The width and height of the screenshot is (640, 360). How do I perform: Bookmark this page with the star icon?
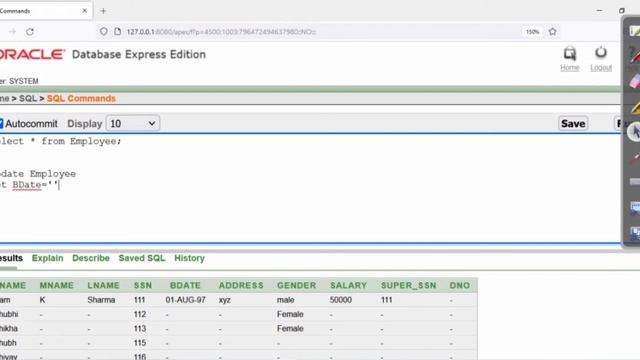tap(553, 31)
